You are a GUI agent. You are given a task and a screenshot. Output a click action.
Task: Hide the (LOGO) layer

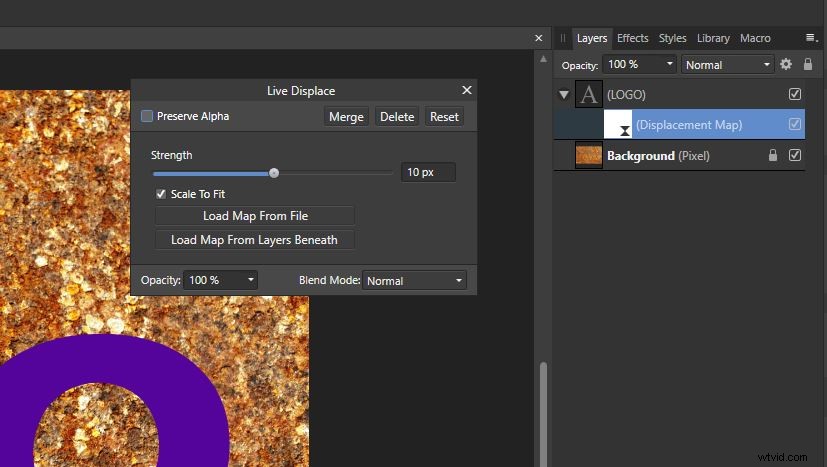pos(795,94)
